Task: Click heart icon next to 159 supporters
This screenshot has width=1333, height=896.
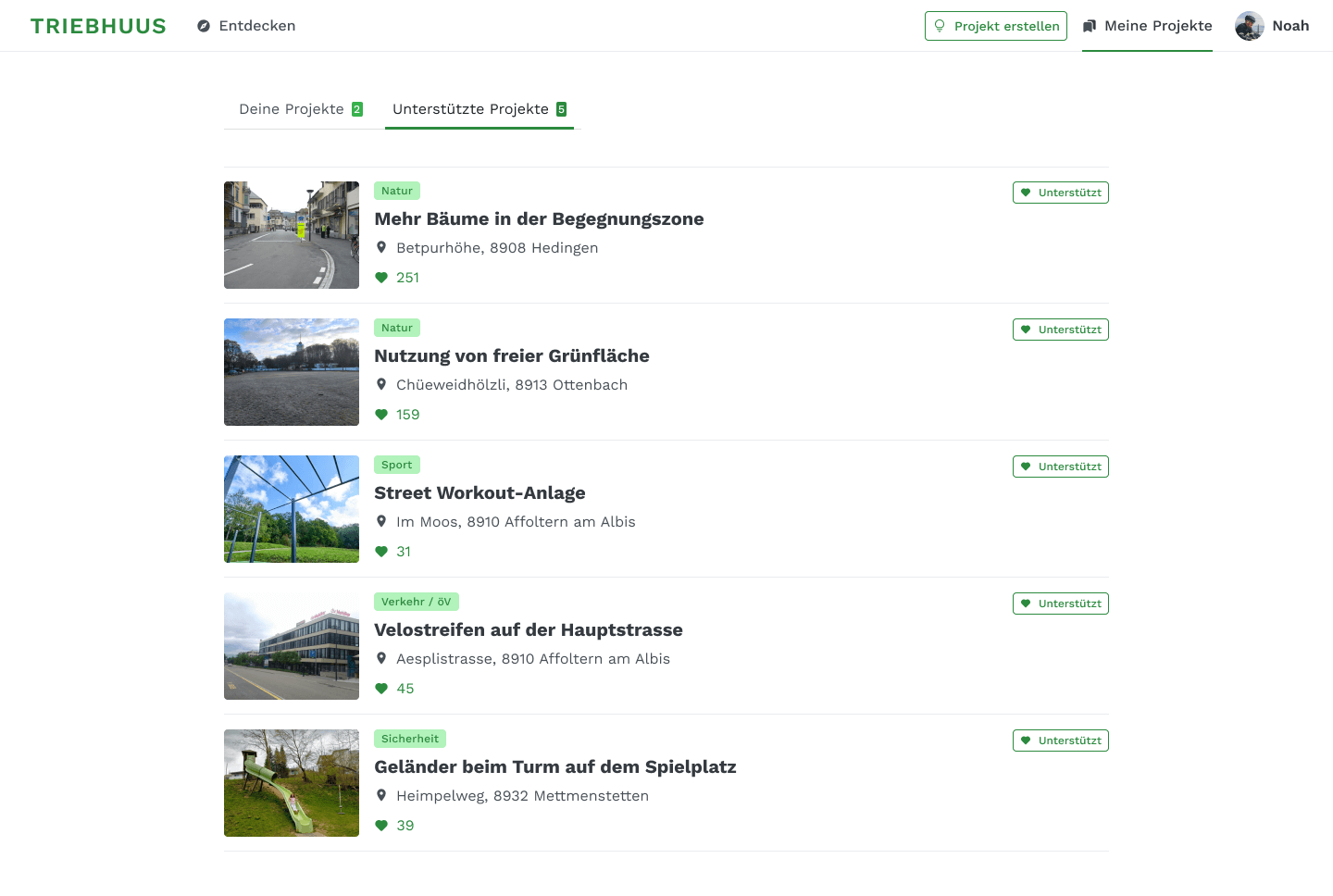Action: tap(381, 415)
